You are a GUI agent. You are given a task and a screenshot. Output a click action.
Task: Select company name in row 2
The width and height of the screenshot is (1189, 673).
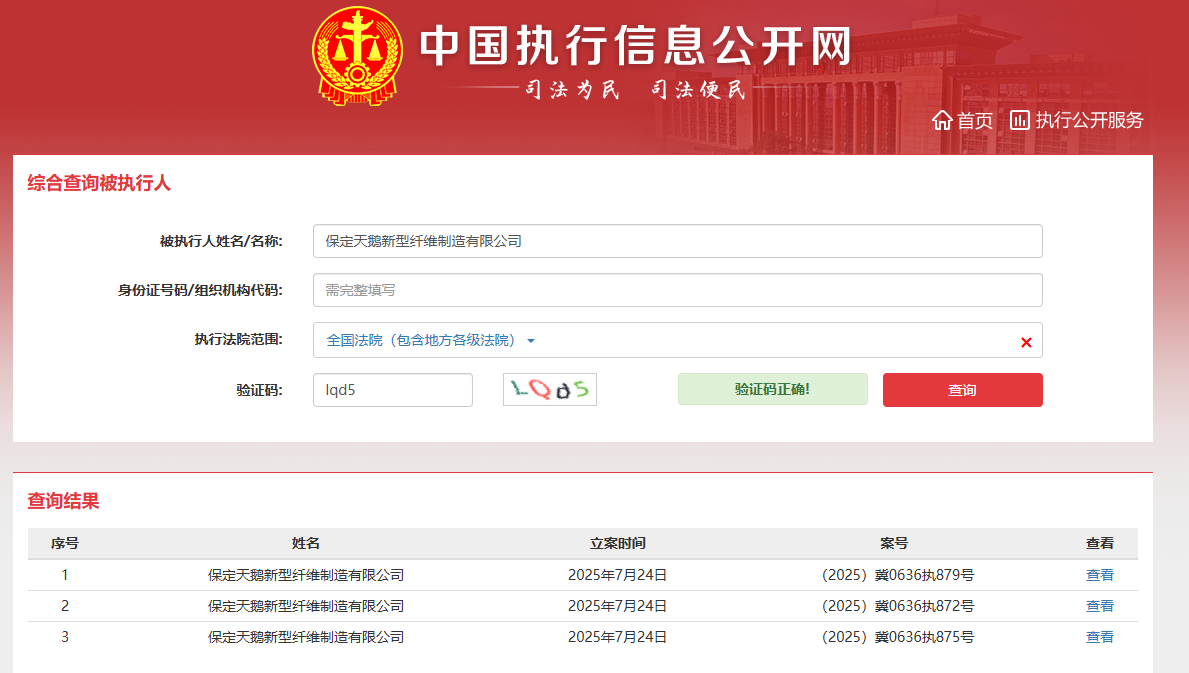click(306, 606)
